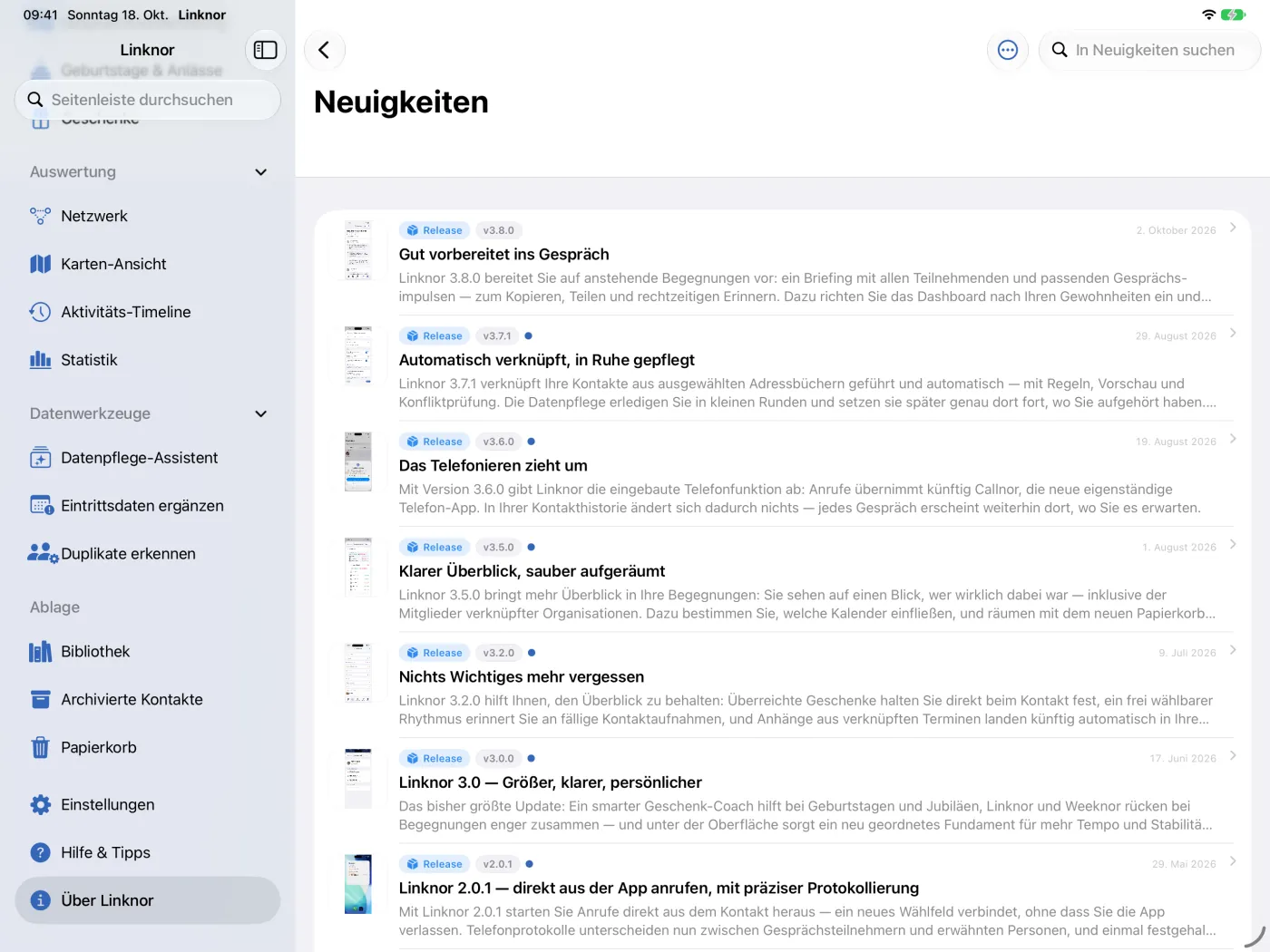Select Statistik in the sidebar

point(148,360)
